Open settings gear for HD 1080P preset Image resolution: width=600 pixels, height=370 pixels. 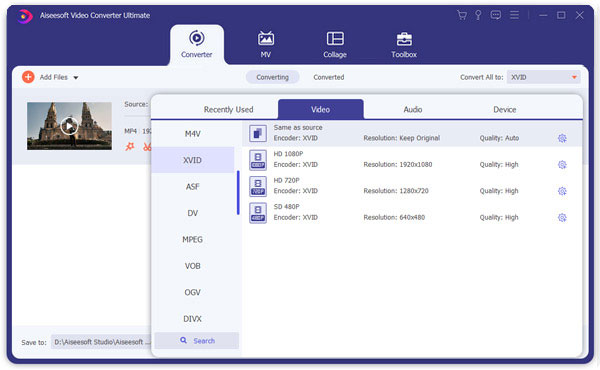tap(562, 165)
